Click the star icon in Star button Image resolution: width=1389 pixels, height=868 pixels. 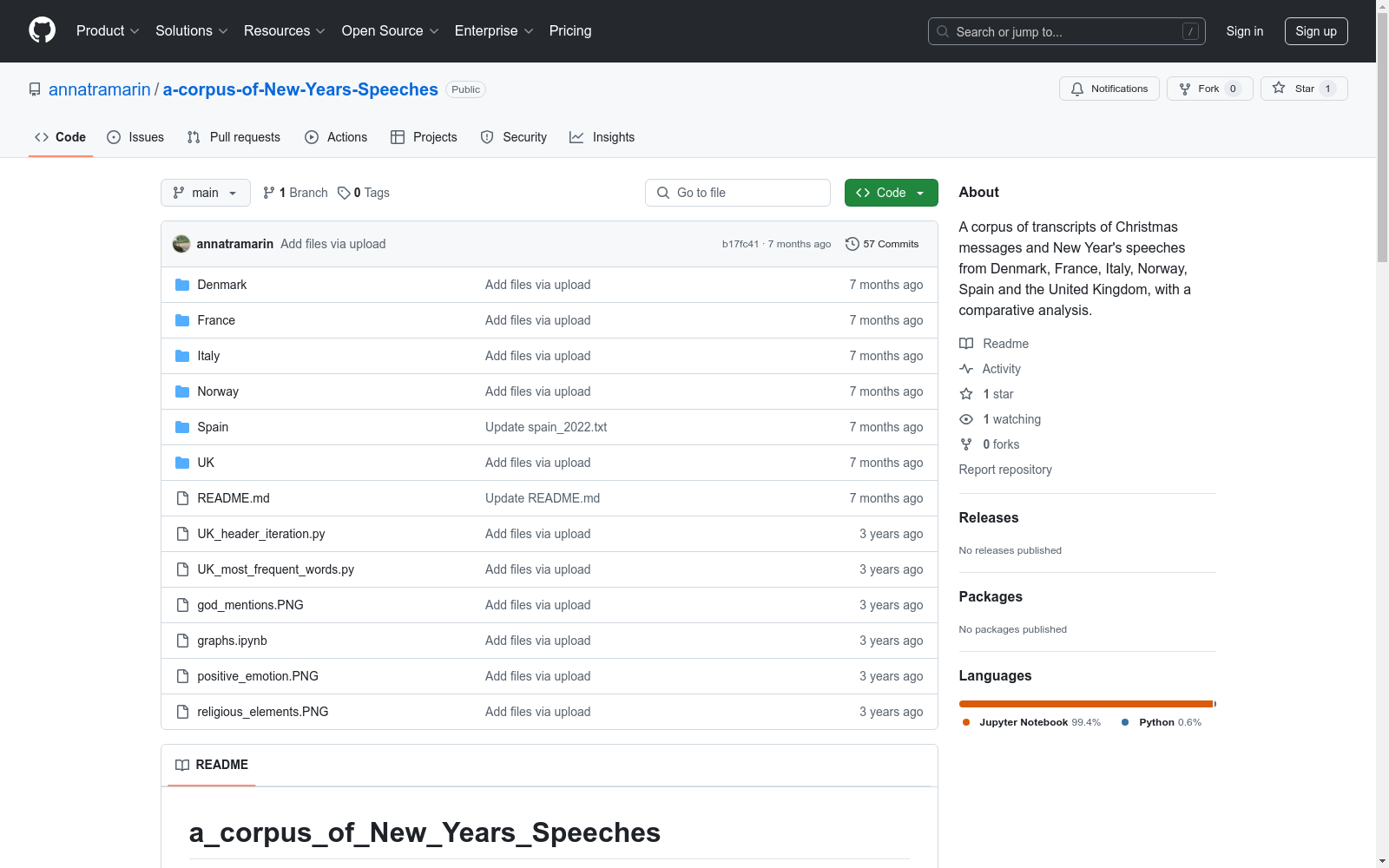click(x=1279, y=88)
